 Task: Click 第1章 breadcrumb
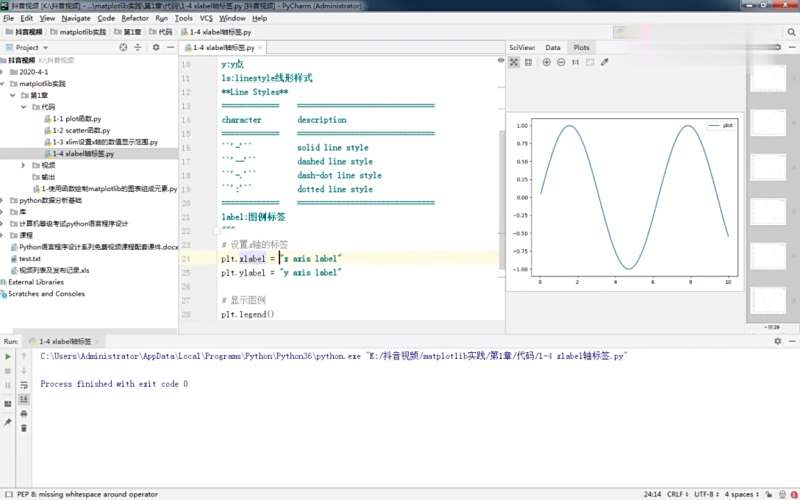pyautogui.click(x=128, y=32)
